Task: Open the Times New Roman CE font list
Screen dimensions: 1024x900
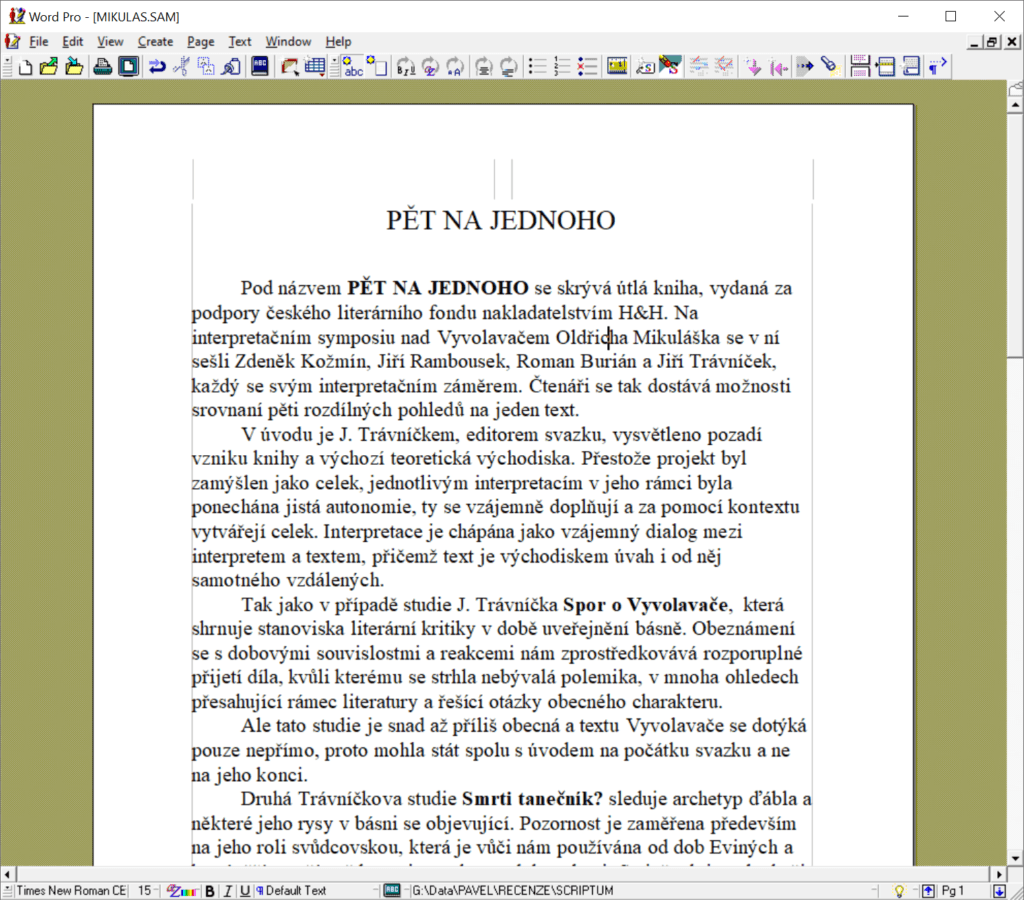Action: coord(71,891)
